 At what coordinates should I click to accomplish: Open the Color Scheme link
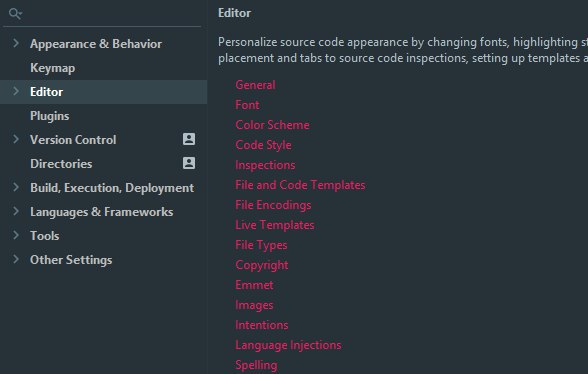coord(272,125)
